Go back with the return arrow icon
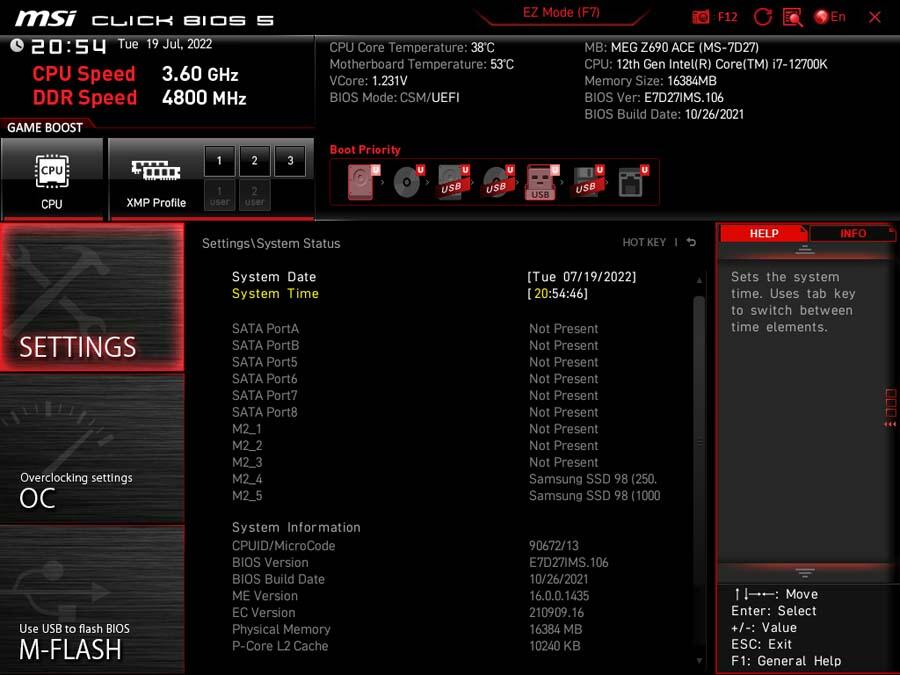The height and width of the screenshot is (675, 900). click(x=691, y=242)
